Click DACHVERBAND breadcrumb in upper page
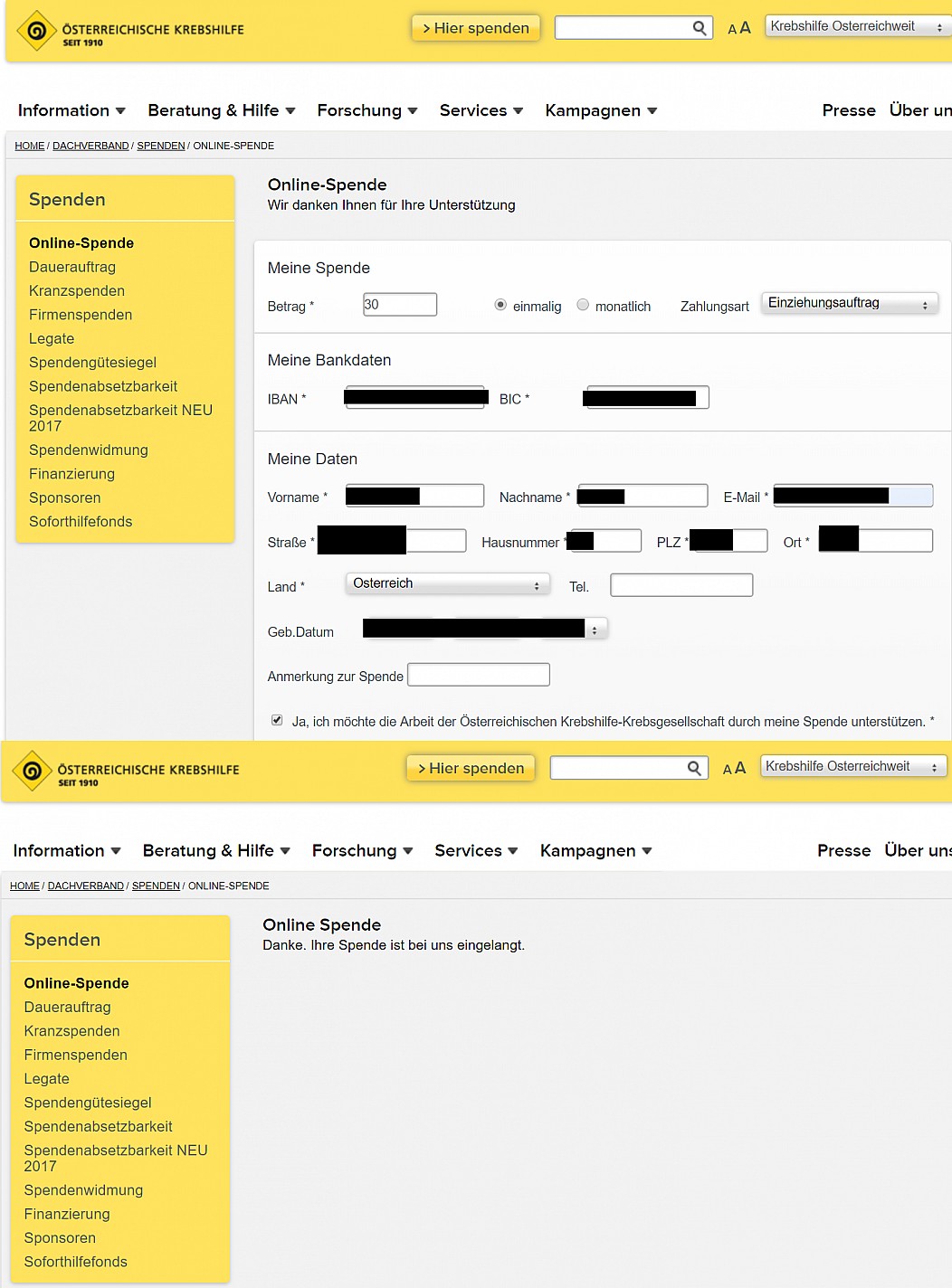 [90, 146]
